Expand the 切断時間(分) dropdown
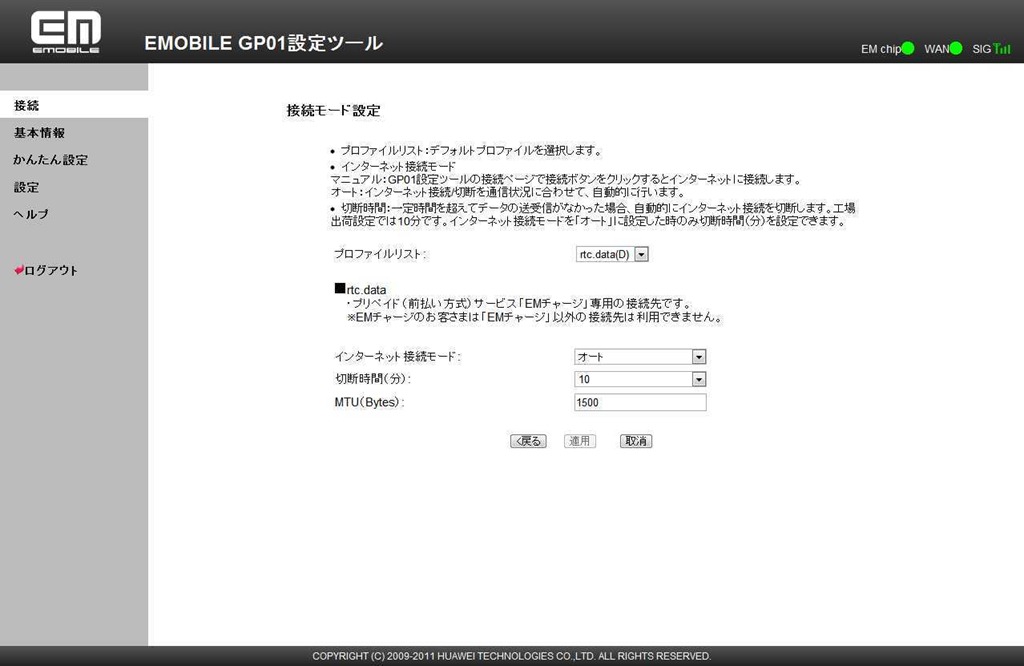1024x666 pixels. click(640, 379)
